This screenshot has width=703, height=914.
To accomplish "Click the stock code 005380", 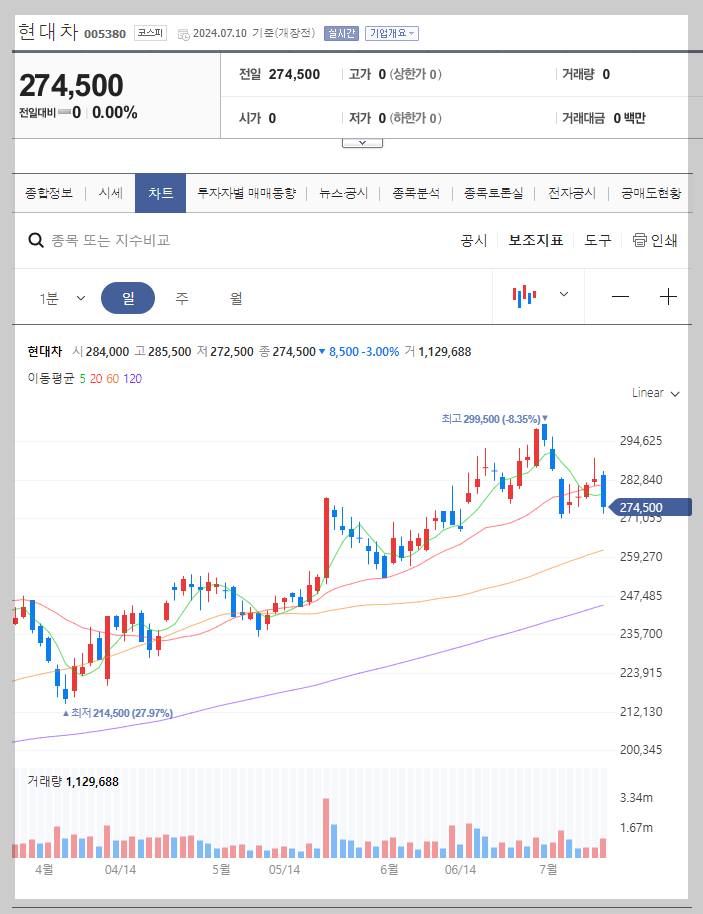I will click(105, 34).
